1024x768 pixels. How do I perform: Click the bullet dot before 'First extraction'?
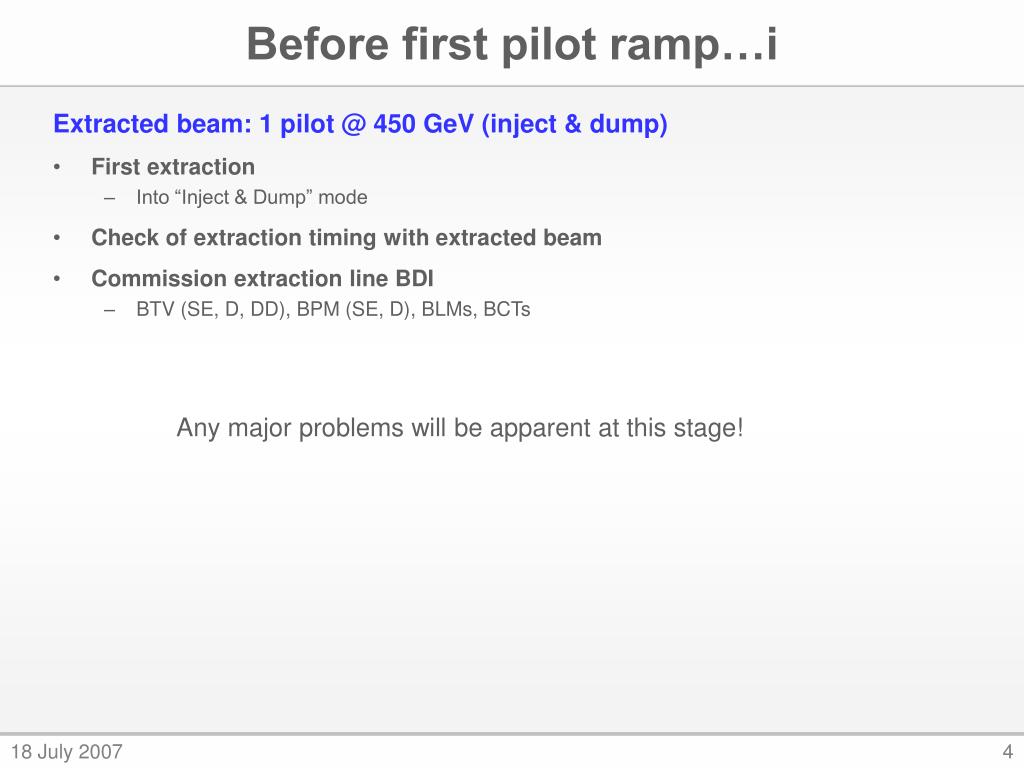coord(57,168)
